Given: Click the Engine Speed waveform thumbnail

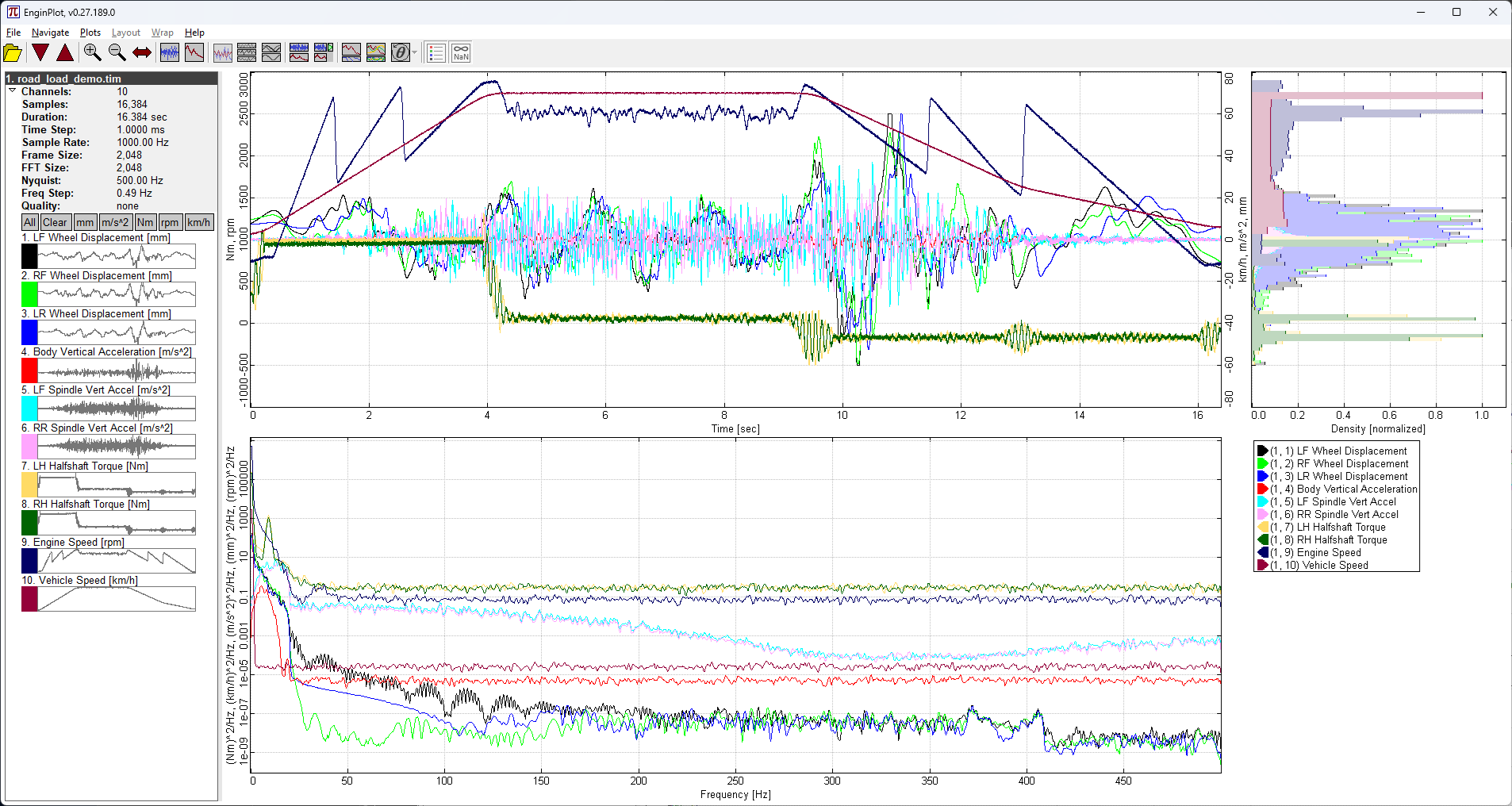Looking at the screenshot, I should pyautogui.click(x=117, y=561).
